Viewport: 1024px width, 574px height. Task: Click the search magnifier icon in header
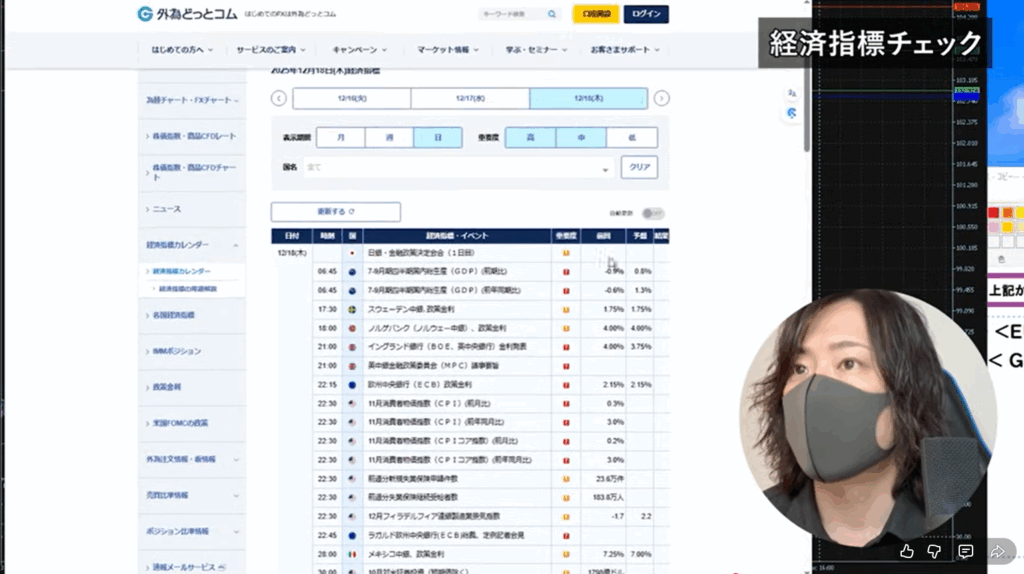(x=552, y=14)
